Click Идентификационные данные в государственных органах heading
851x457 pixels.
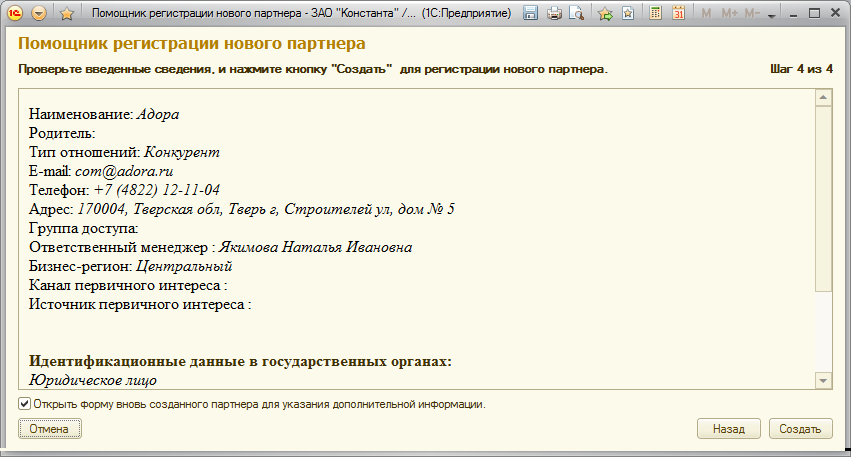click(240, 361)
